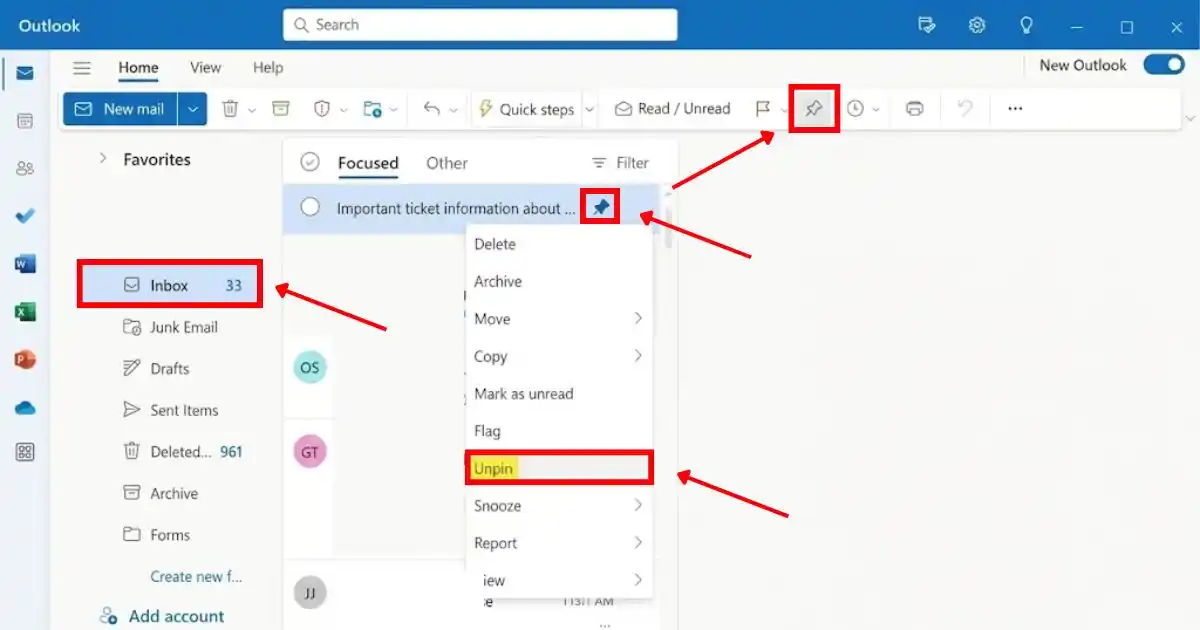Open the People contacts icon
This screenshot has height=630, width=1200.
coord(25,168)
